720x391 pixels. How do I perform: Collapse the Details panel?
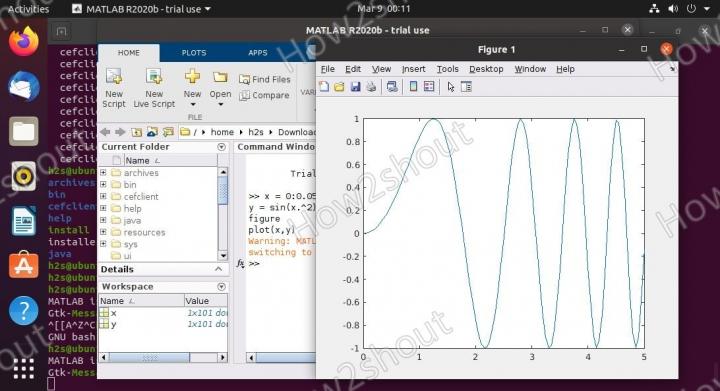(219, 269)
